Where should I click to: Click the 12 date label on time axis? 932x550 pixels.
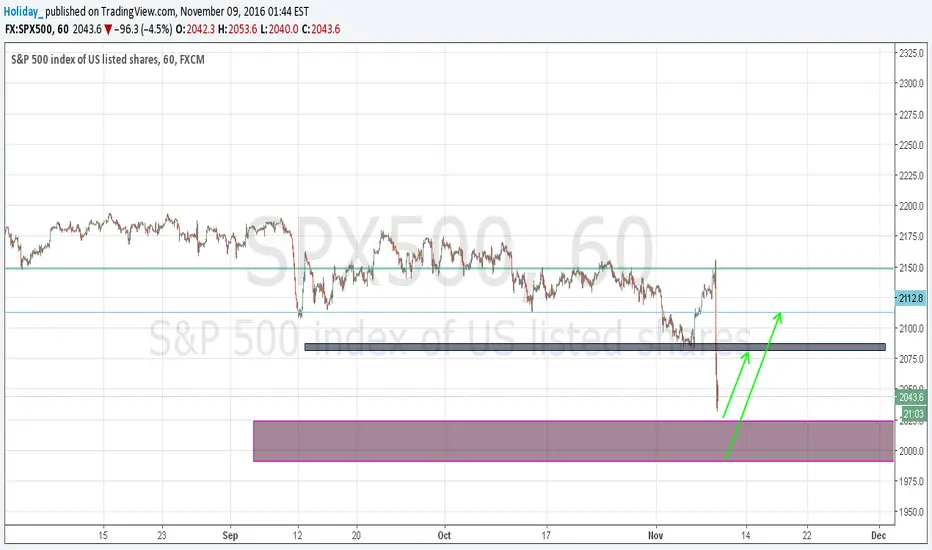tap(297, 535)
